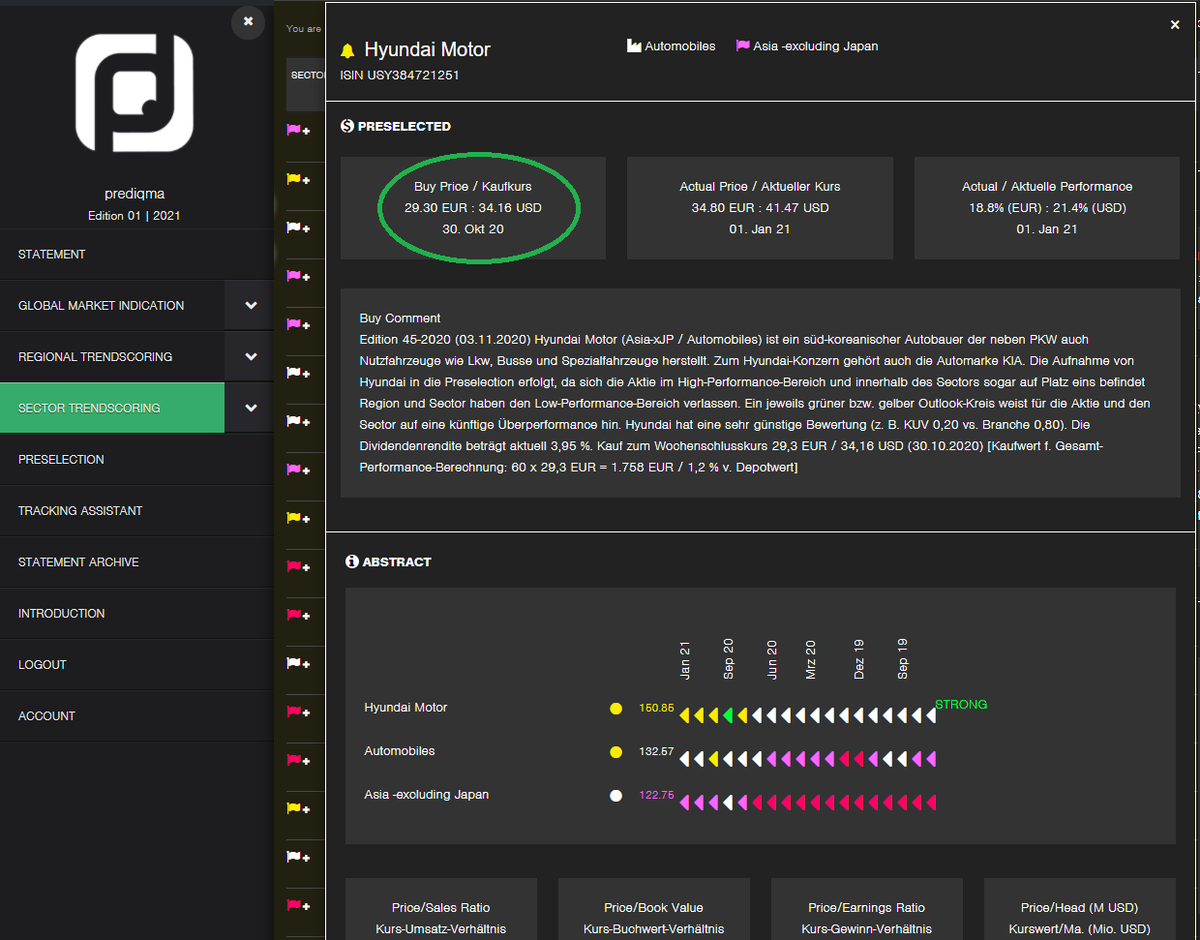Click the Hyundai Motor row label in Abstract
Image resolution: width=1200 pixels, height=940 pixels.
pos(406,708)
